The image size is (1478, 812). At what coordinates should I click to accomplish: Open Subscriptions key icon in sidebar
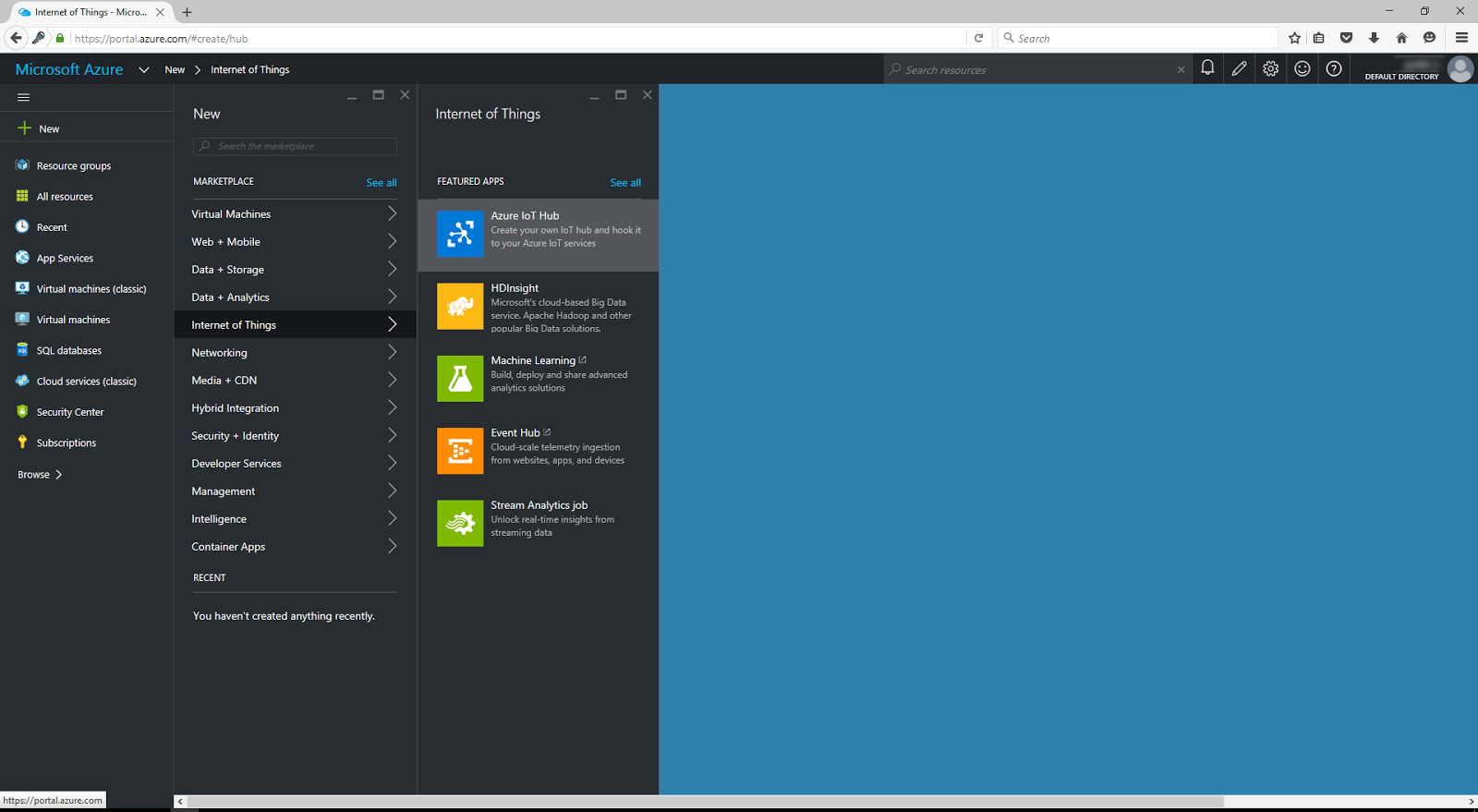pyautogui.click(x=22, y=442)
